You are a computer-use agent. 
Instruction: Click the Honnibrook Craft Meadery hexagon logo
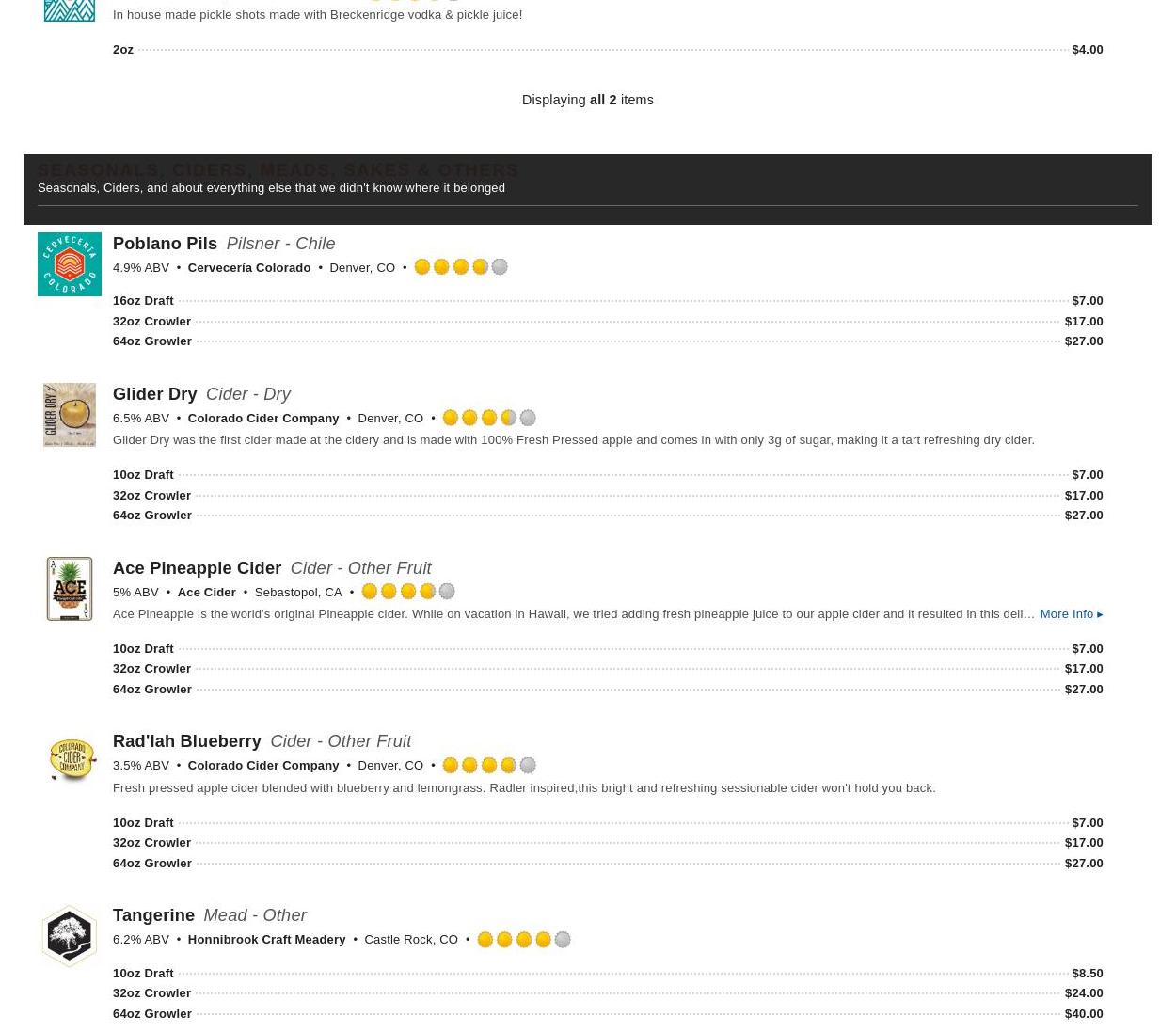pos(69,935)
